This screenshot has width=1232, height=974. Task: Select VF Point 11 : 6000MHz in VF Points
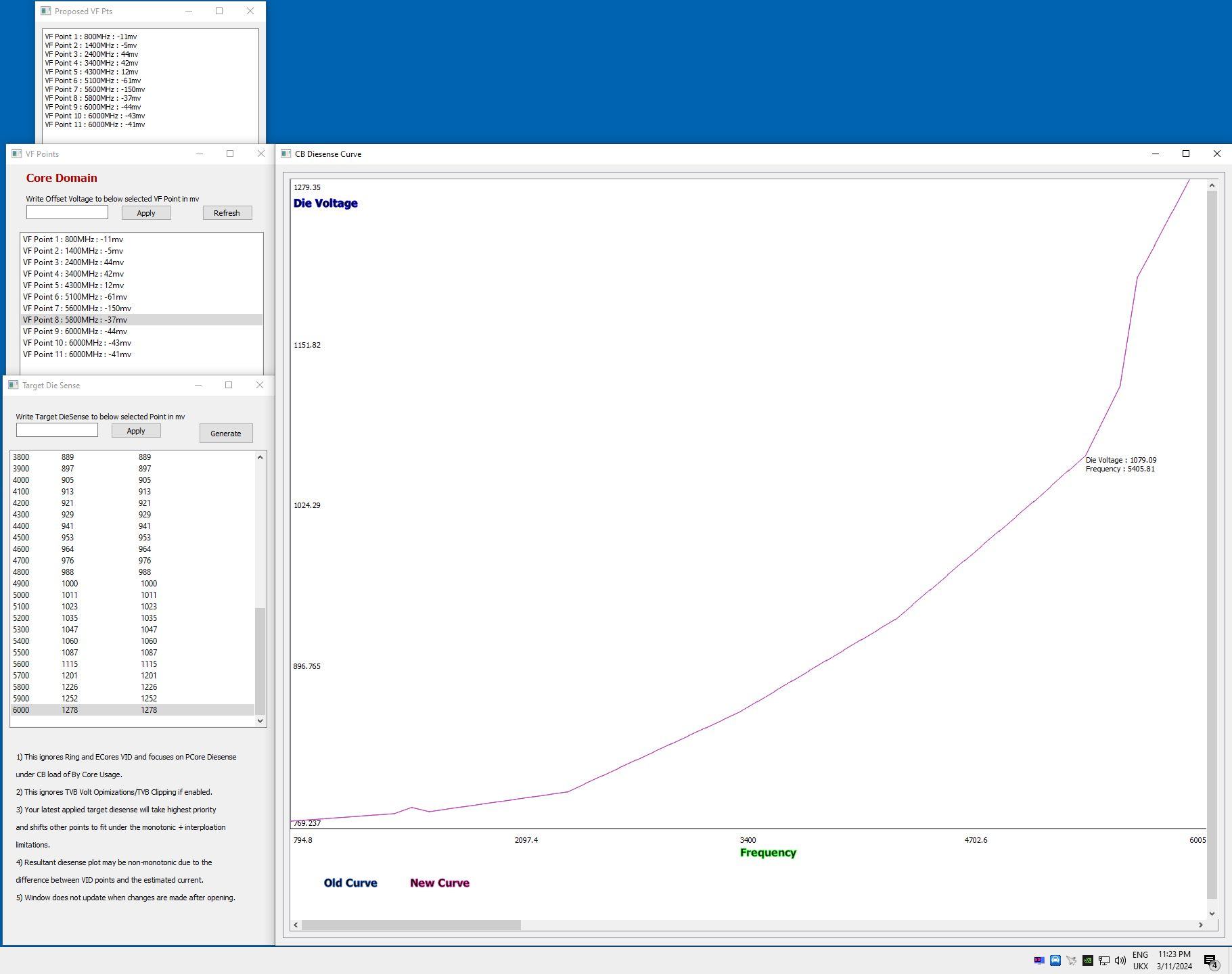[x=141, y=354]
